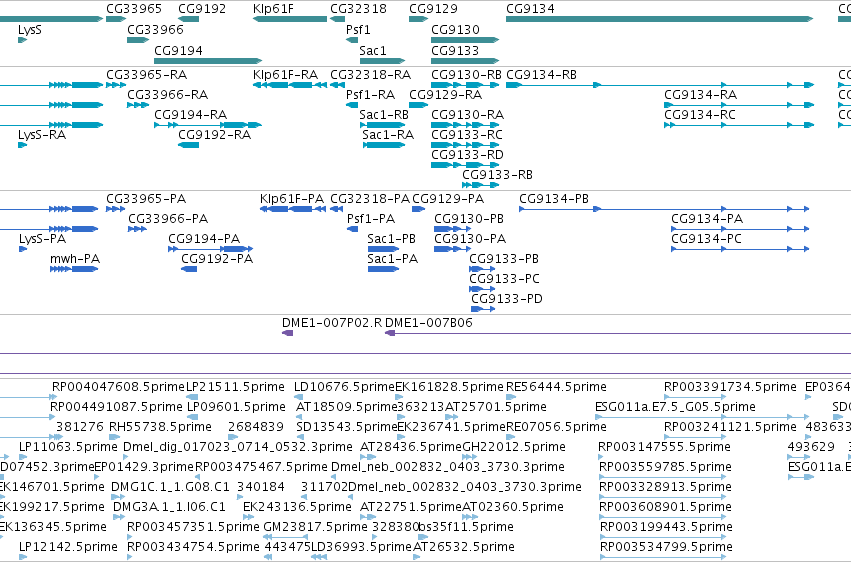
Task: Select the RP003534799.5prime EST label
Action: pyautogui.click(x=666, y=547)
